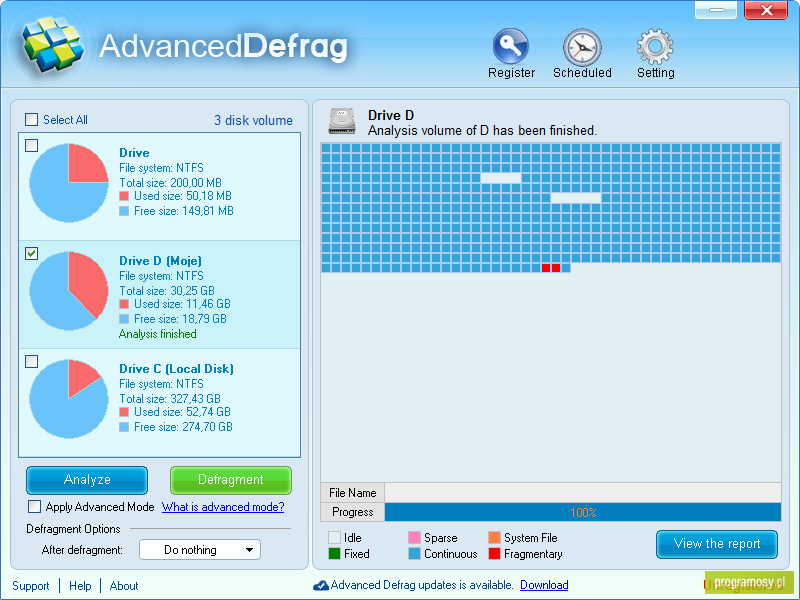Open the About link

124,586
